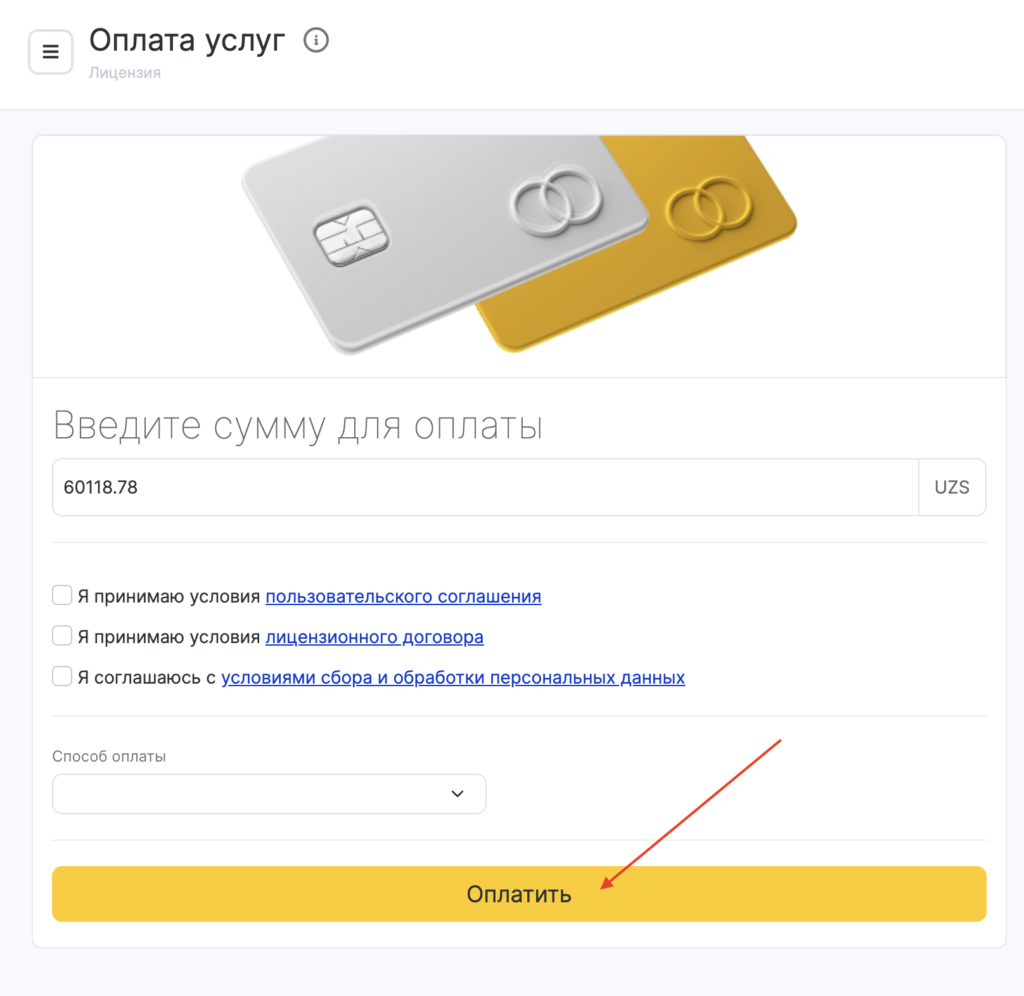This screenshot has width=1024, height=996.
Task: Accept the пользовательского соглашения checkbox
Action: click(62, 596)
